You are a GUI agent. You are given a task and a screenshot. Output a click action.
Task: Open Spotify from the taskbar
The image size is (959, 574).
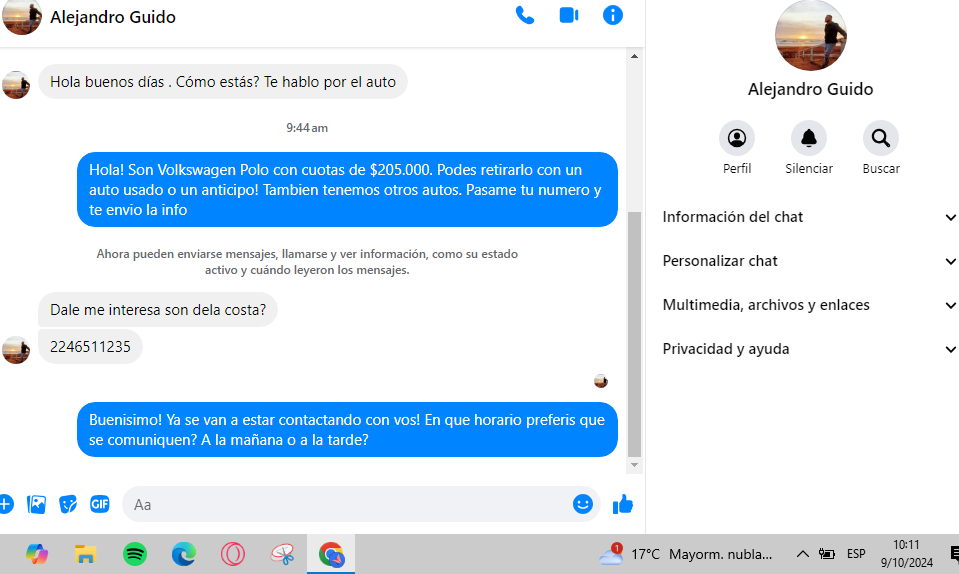(x=135, y=554)
